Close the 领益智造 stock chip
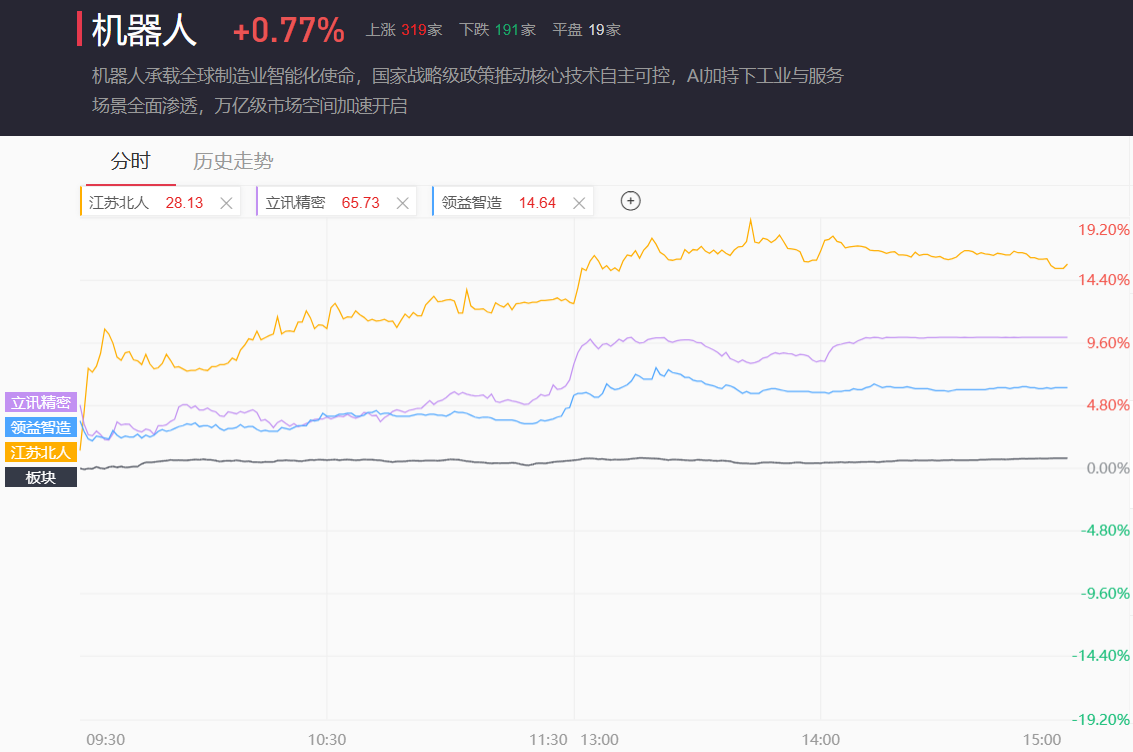 (x=579, y=203)
